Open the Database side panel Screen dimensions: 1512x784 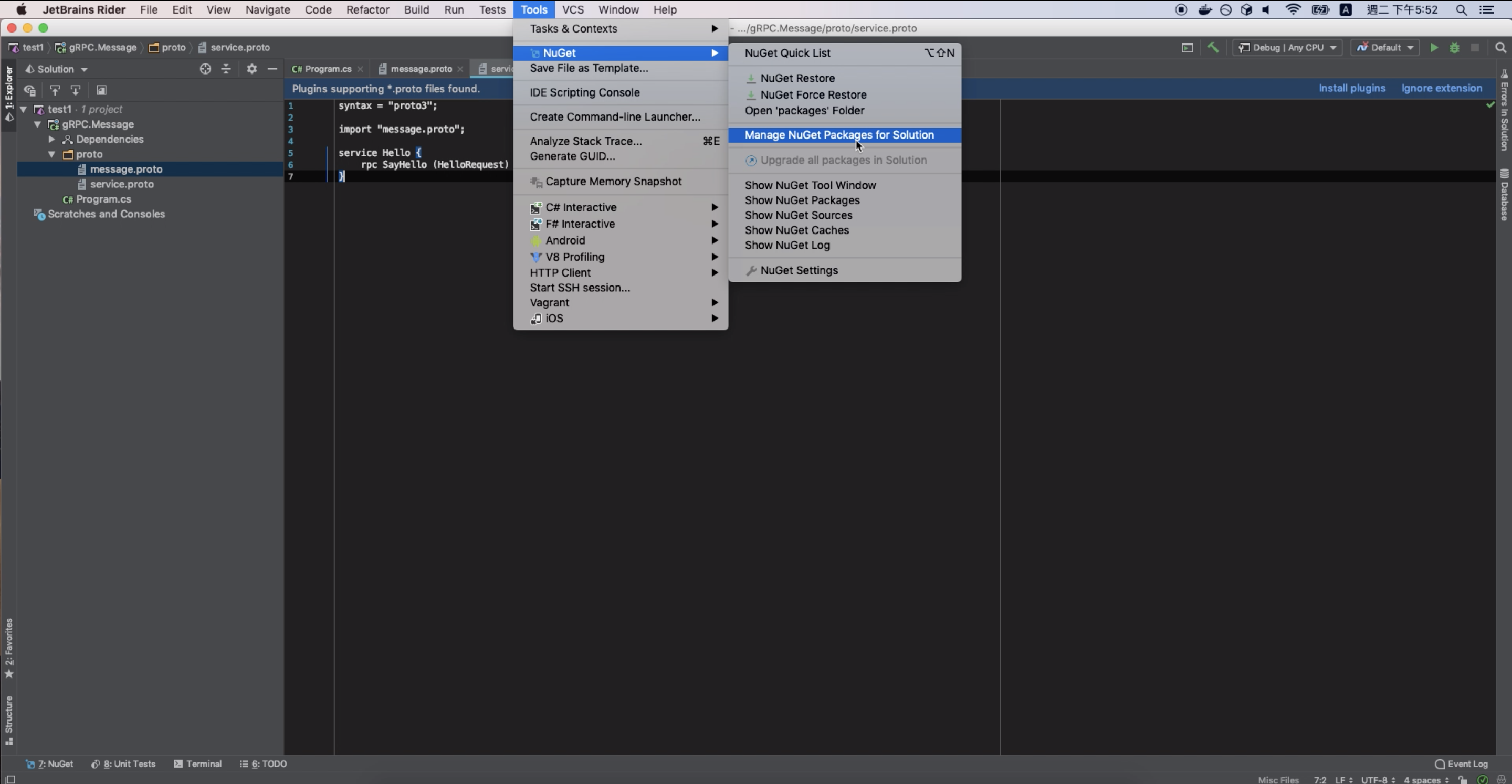pyautogui.click(x=1504, y=195)
